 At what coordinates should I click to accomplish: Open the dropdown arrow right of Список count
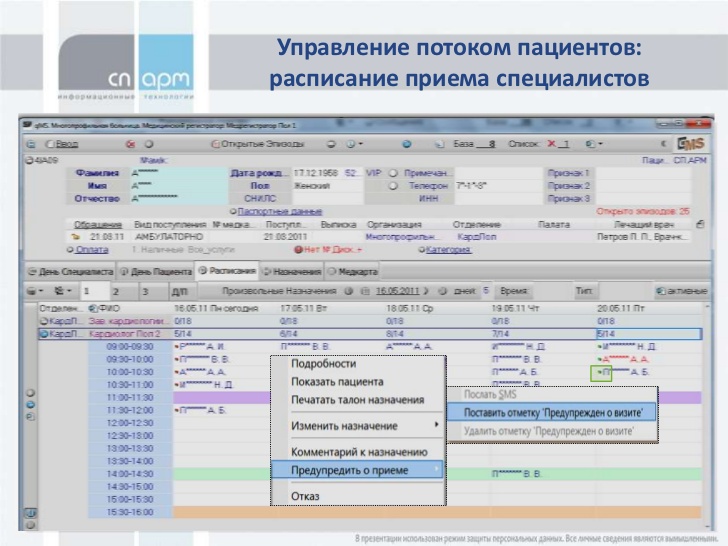coord(601,144)
